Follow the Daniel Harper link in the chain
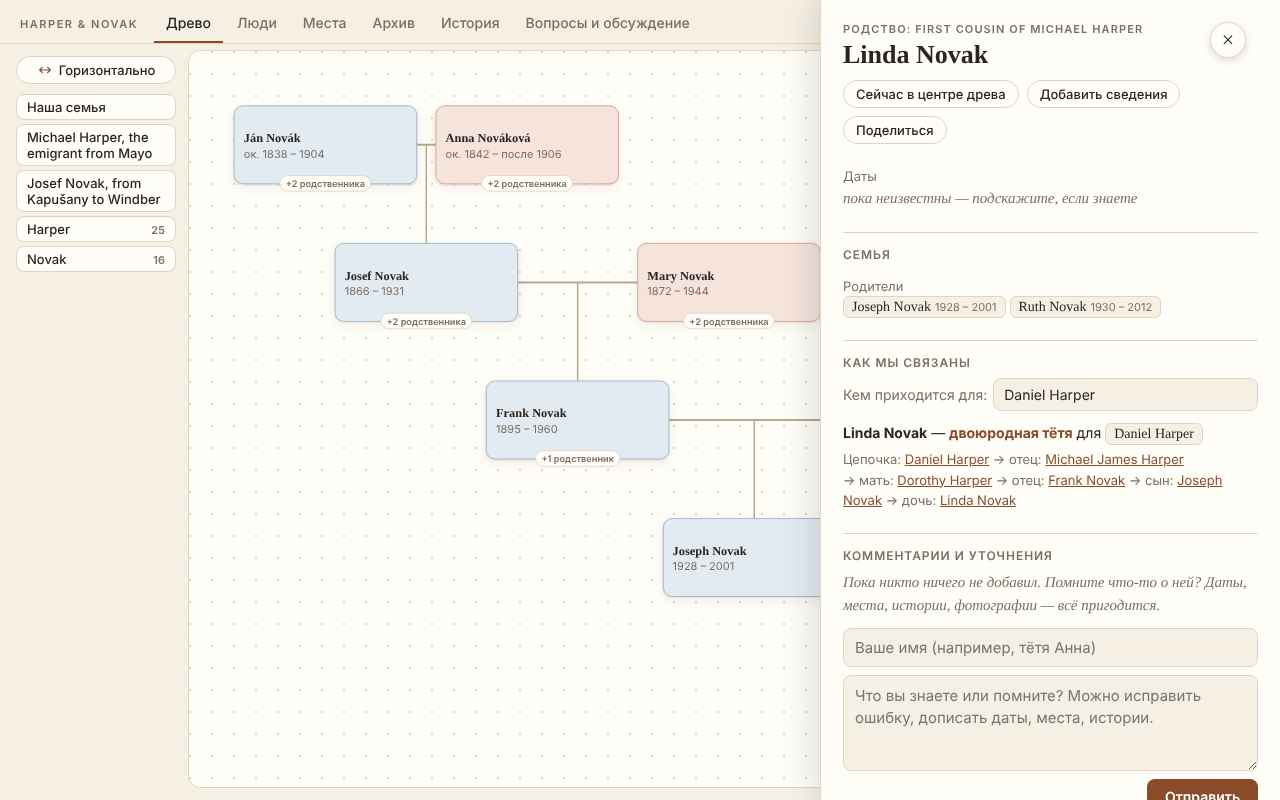 [x=947, y=460]
